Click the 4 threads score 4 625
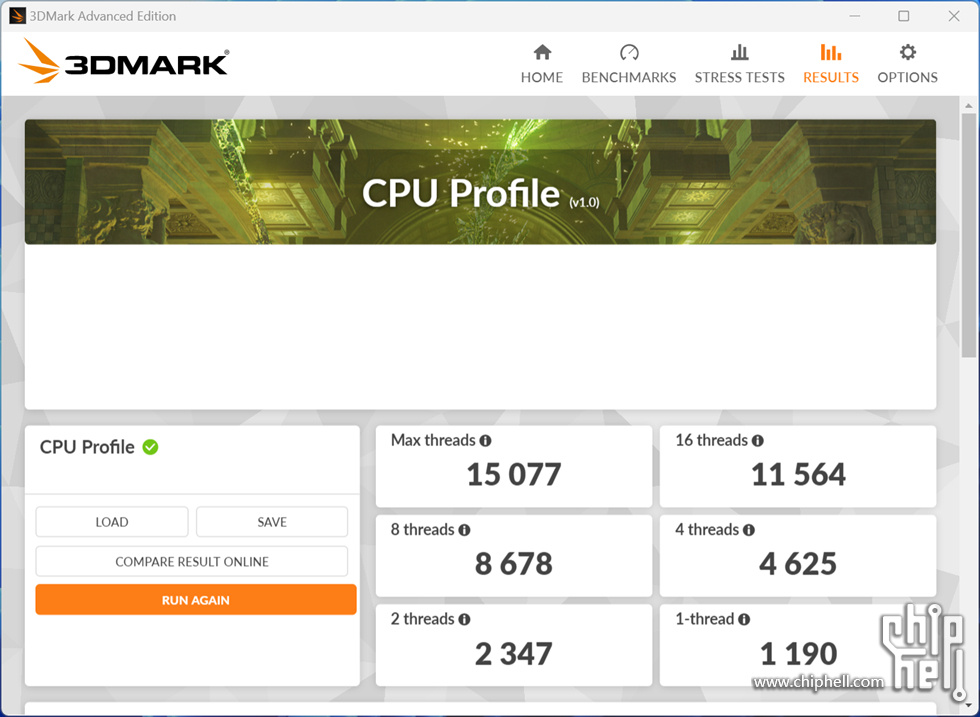 [798, 564]
